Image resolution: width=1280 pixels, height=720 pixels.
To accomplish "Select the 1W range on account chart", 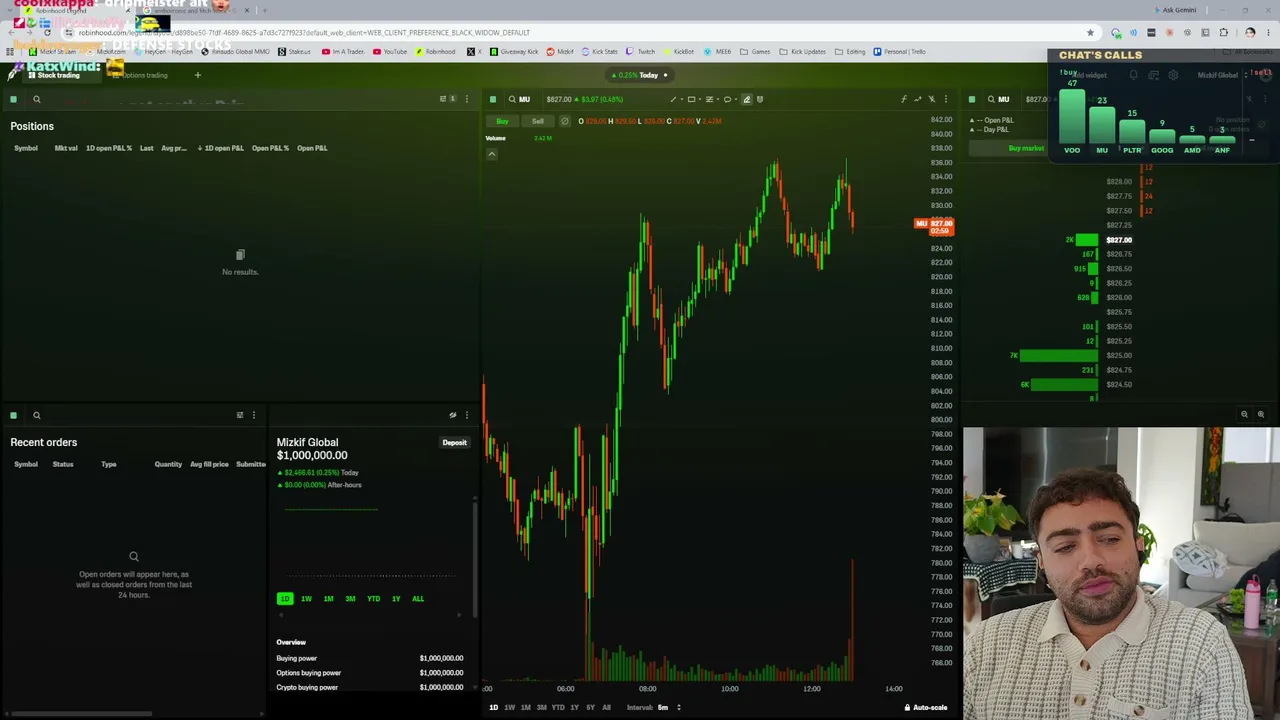I will point(306,599).
